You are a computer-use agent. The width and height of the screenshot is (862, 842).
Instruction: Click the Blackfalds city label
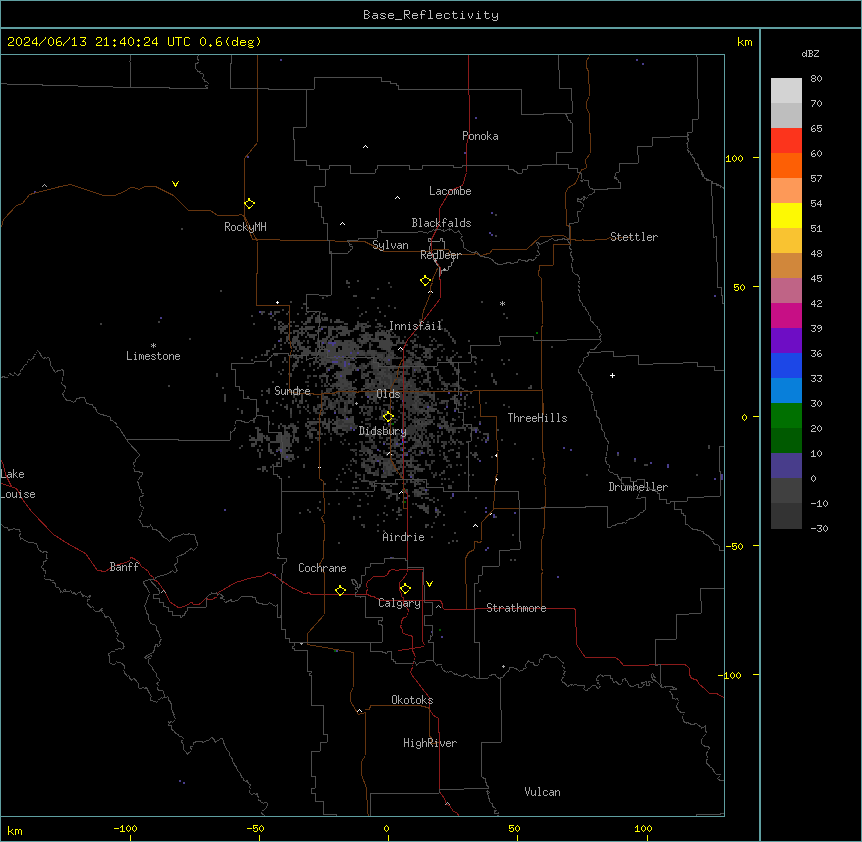click(x=441, y=223)
